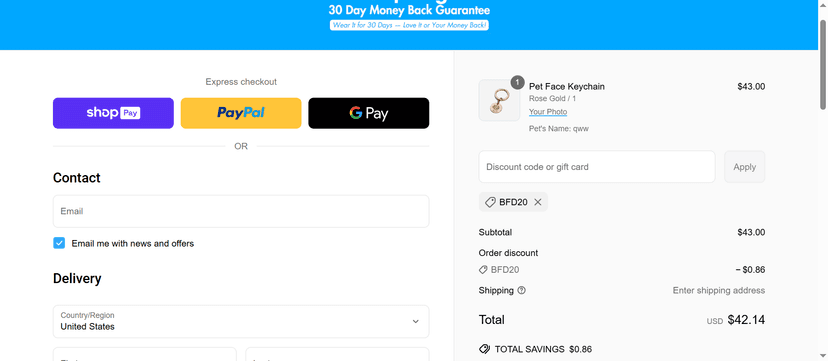This screenshot has width=828, height=361.
Task: Apply the discount code
Action: 745,167
